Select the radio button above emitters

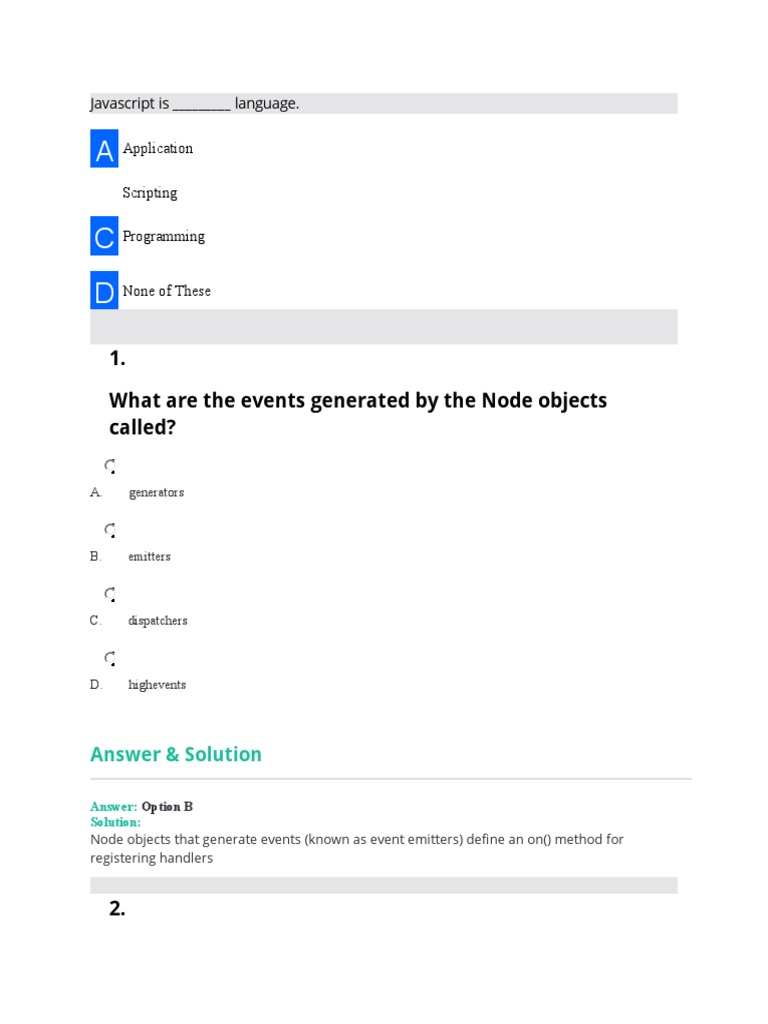(110, 530)
